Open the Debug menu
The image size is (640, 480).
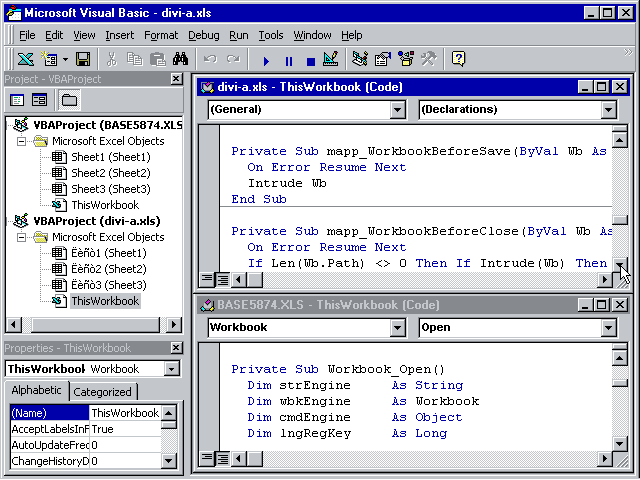pyautogui.click(x=204, y=36)
